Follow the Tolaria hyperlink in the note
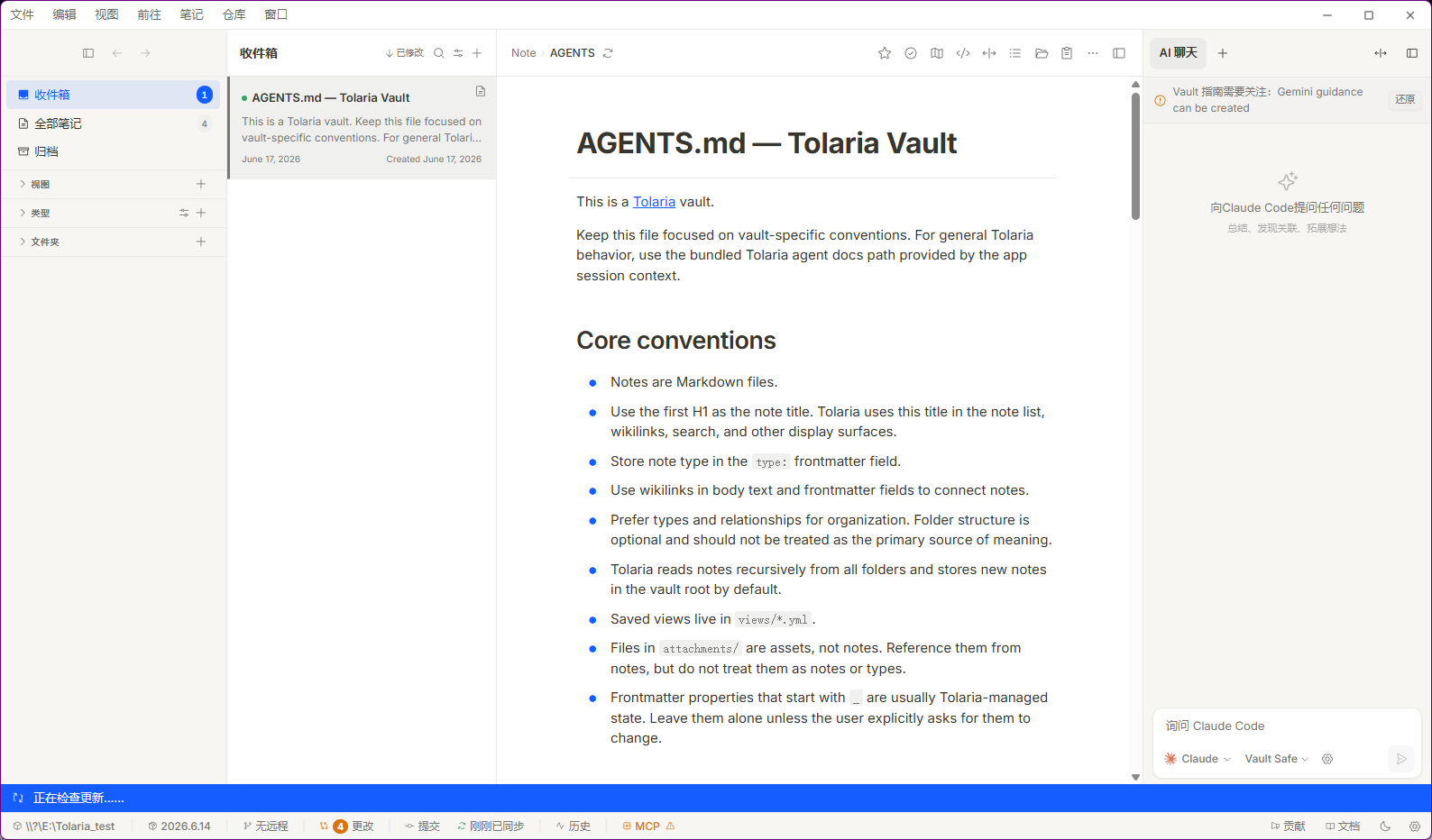 (x=654, y=202)
